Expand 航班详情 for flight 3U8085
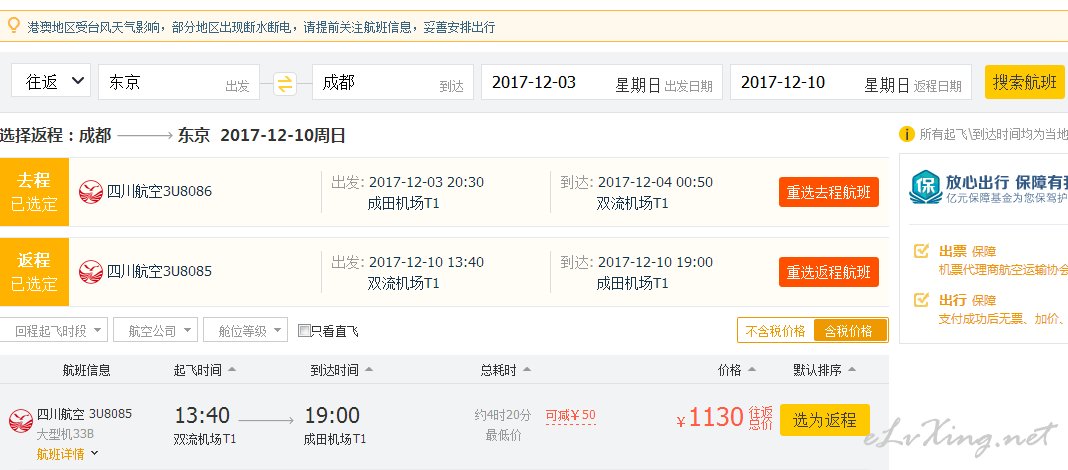Viewport: 1068px width, 470px height. tap(67, 454)
